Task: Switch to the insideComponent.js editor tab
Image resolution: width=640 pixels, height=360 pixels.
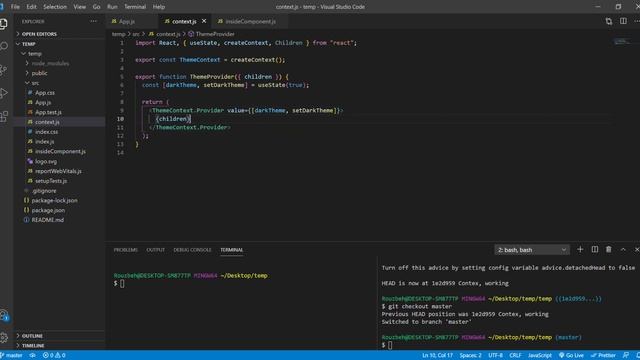Action: pyautogui.click(x=251, y=21)
